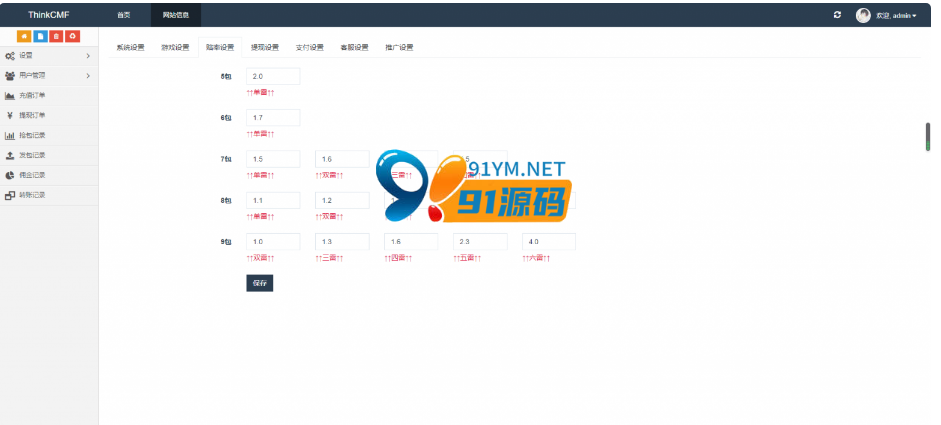Open 发包记录 via its upload icon
This screenshot has height=425, width=941.
(x=10, y=155)
